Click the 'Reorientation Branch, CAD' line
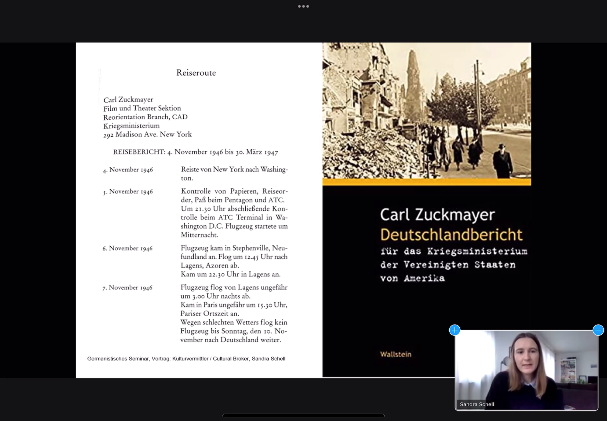 pos(145,117)
